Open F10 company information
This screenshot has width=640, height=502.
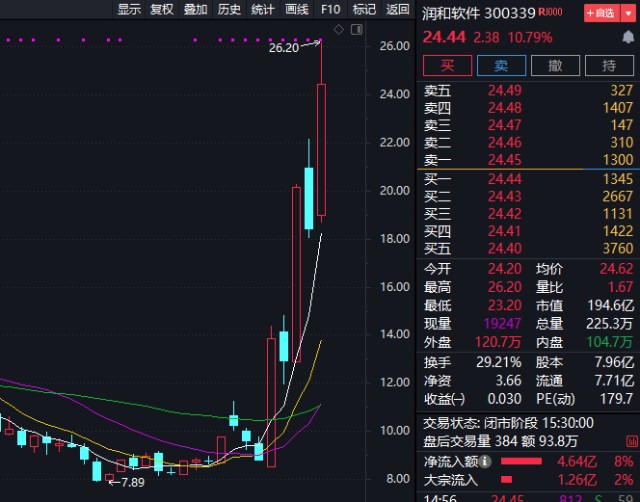click(330, 9)
